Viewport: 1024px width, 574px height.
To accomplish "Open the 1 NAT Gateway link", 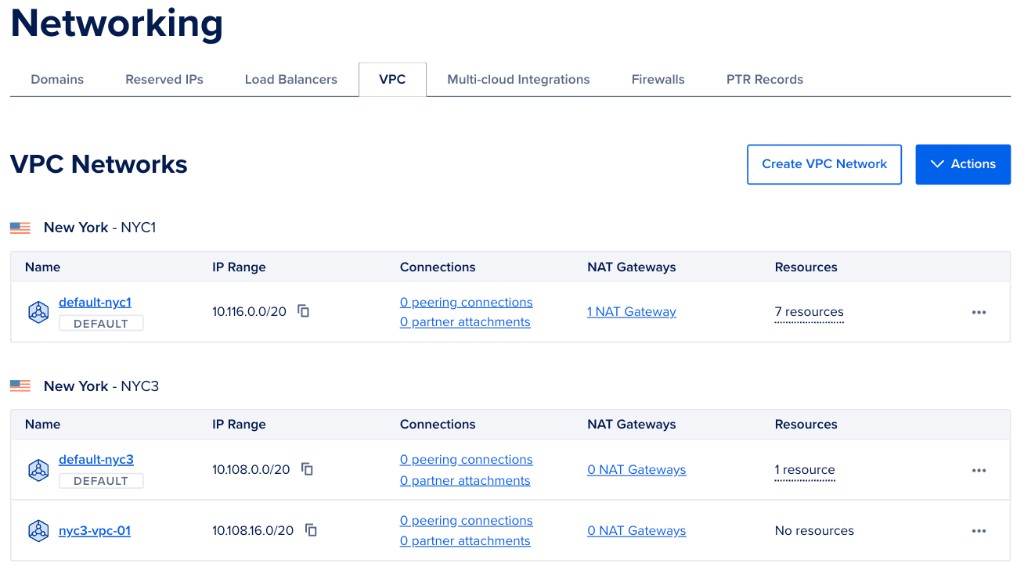I will point(632,312).
